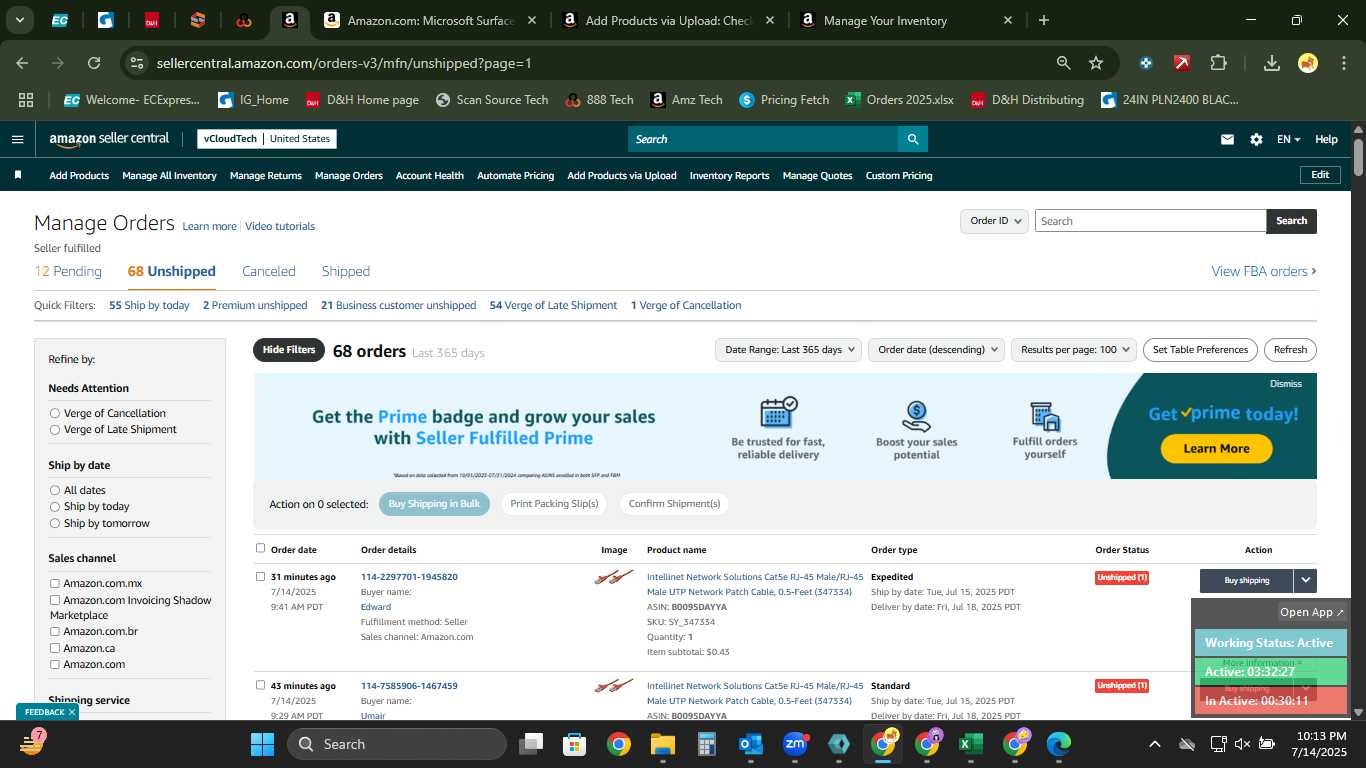
Task: Go back with browser back arrow
Action: (x=22, y=63)
